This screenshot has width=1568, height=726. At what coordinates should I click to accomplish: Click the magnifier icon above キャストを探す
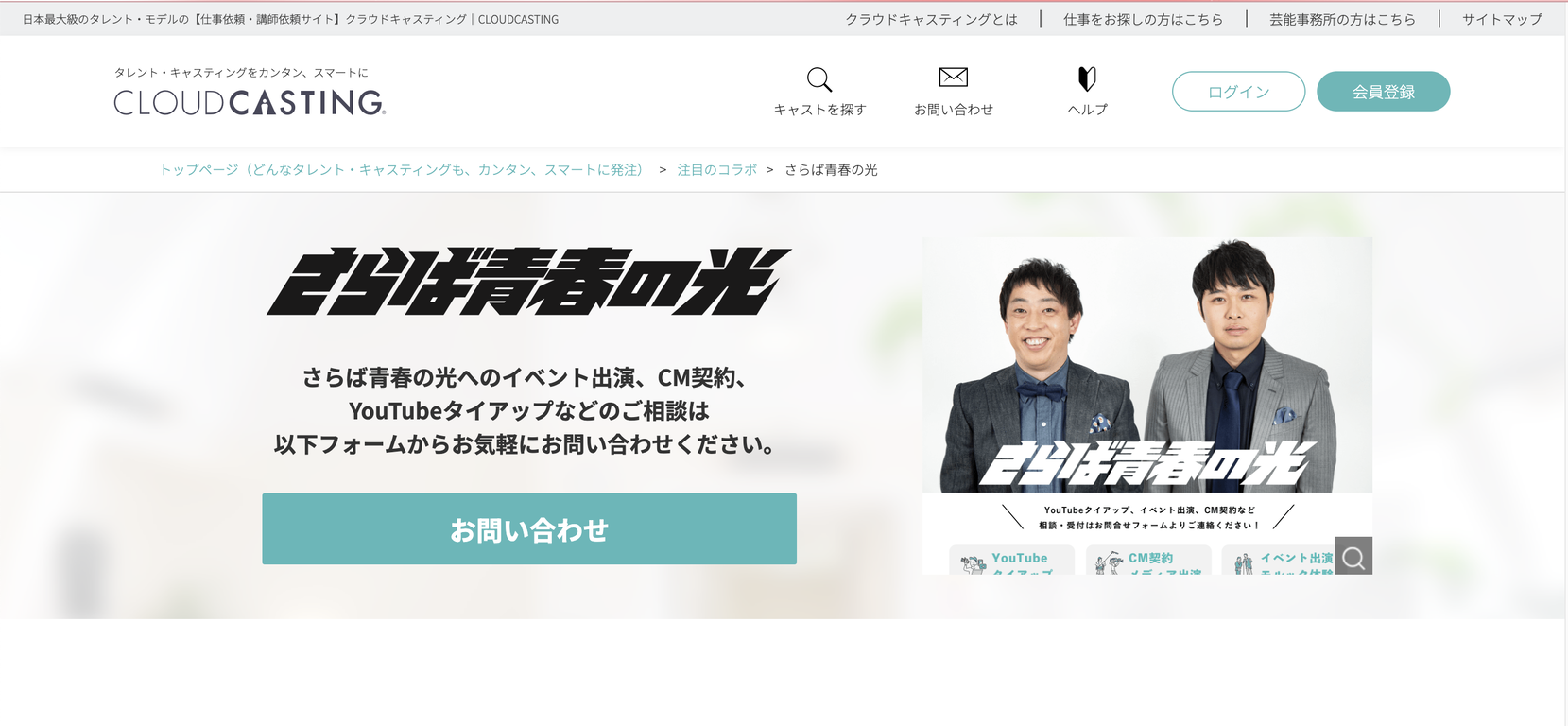[819, 79]
